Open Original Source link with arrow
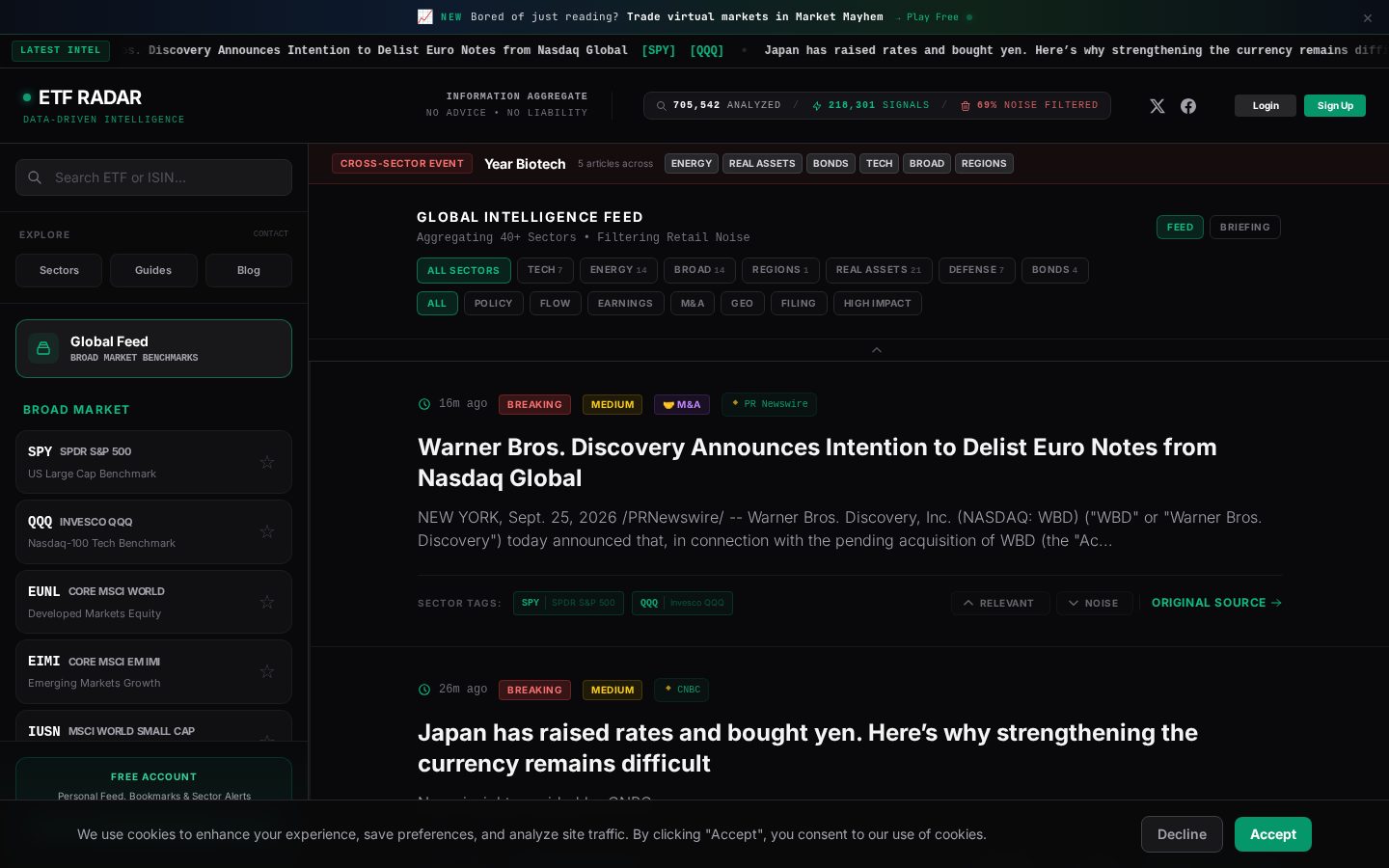The height and width of the screenshot is (868, 1389). (x=1216, y=603)
